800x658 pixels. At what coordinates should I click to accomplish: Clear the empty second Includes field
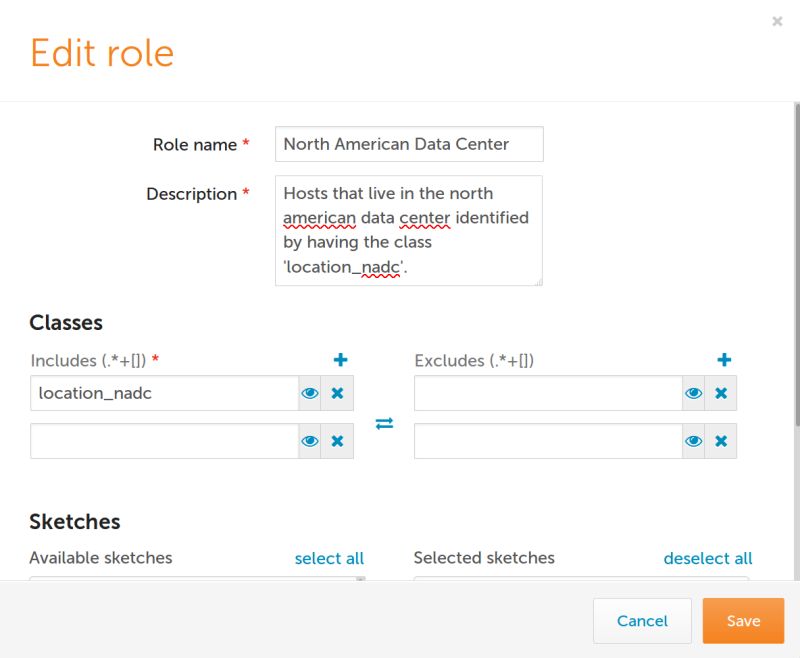(337, 440)
